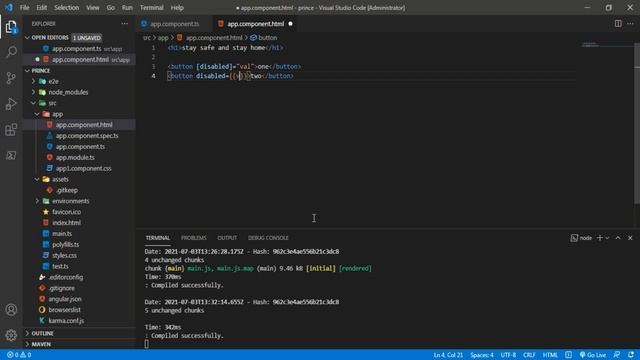Click the status bar icon right of HTML
This screenshot has width=640, height=360.
click(x=568, y=355)
